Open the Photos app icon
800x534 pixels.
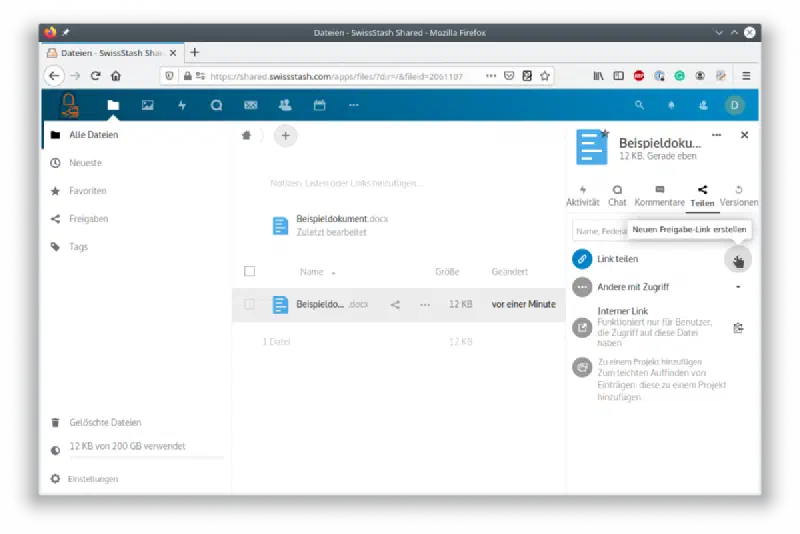pyautogui.click(x=147, y=105)
